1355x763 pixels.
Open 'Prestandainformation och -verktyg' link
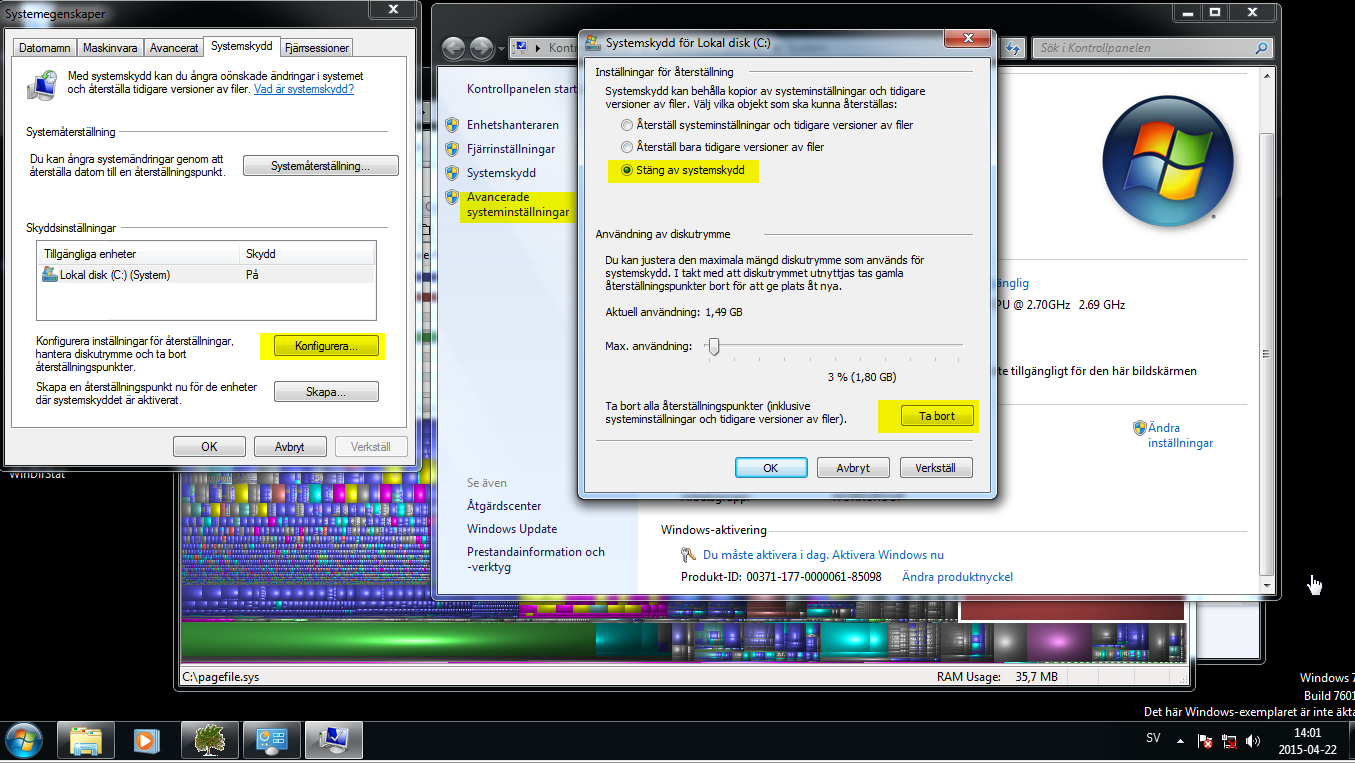[536, 559]
